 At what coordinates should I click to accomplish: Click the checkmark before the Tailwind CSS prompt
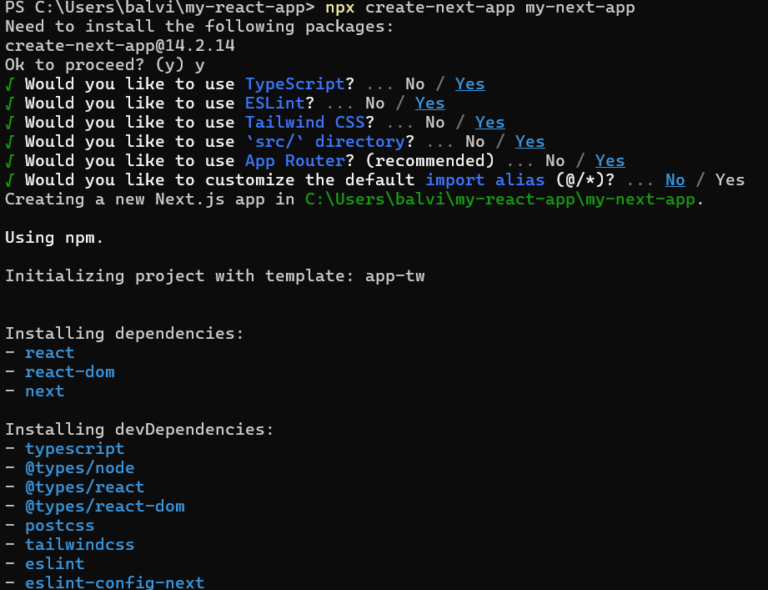pyautogui.click(x=9, y=122)
